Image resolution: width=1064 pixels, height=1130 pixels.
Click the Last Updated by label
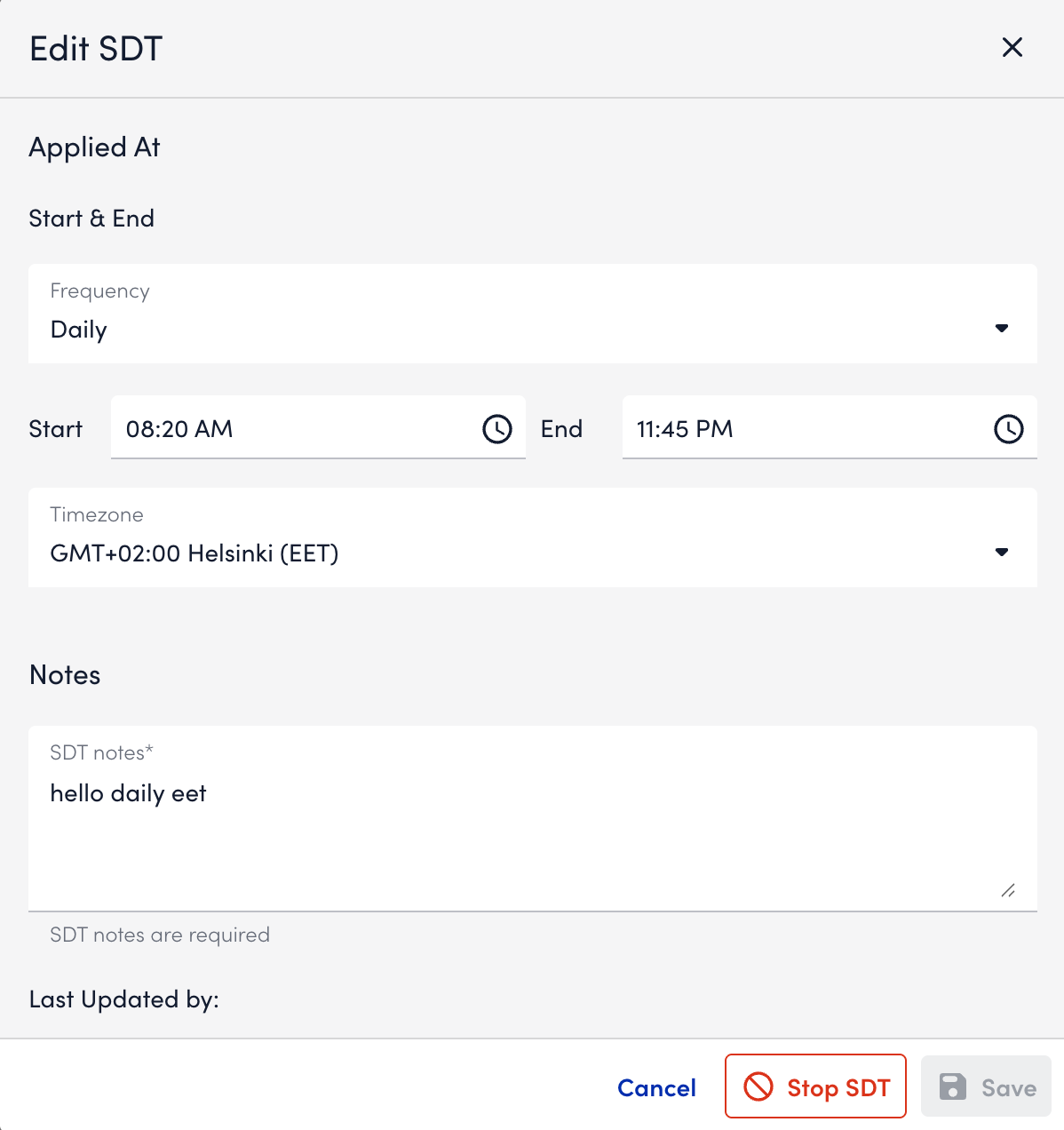pyautogui.click(x=123, y=1000)
